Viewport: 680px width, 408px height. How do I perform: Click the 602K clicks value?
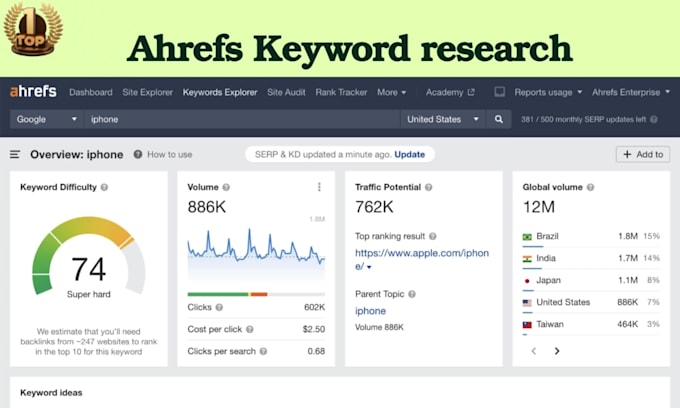(x=314, y=307)
